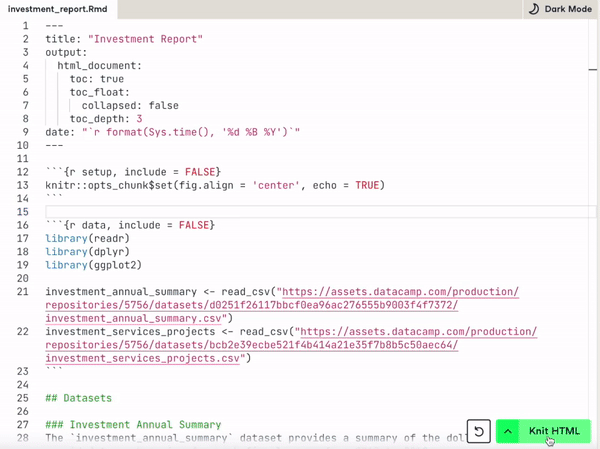600x449 pixels.
Task: Click 'html_document:' on line 4
Action: point(99,66)
